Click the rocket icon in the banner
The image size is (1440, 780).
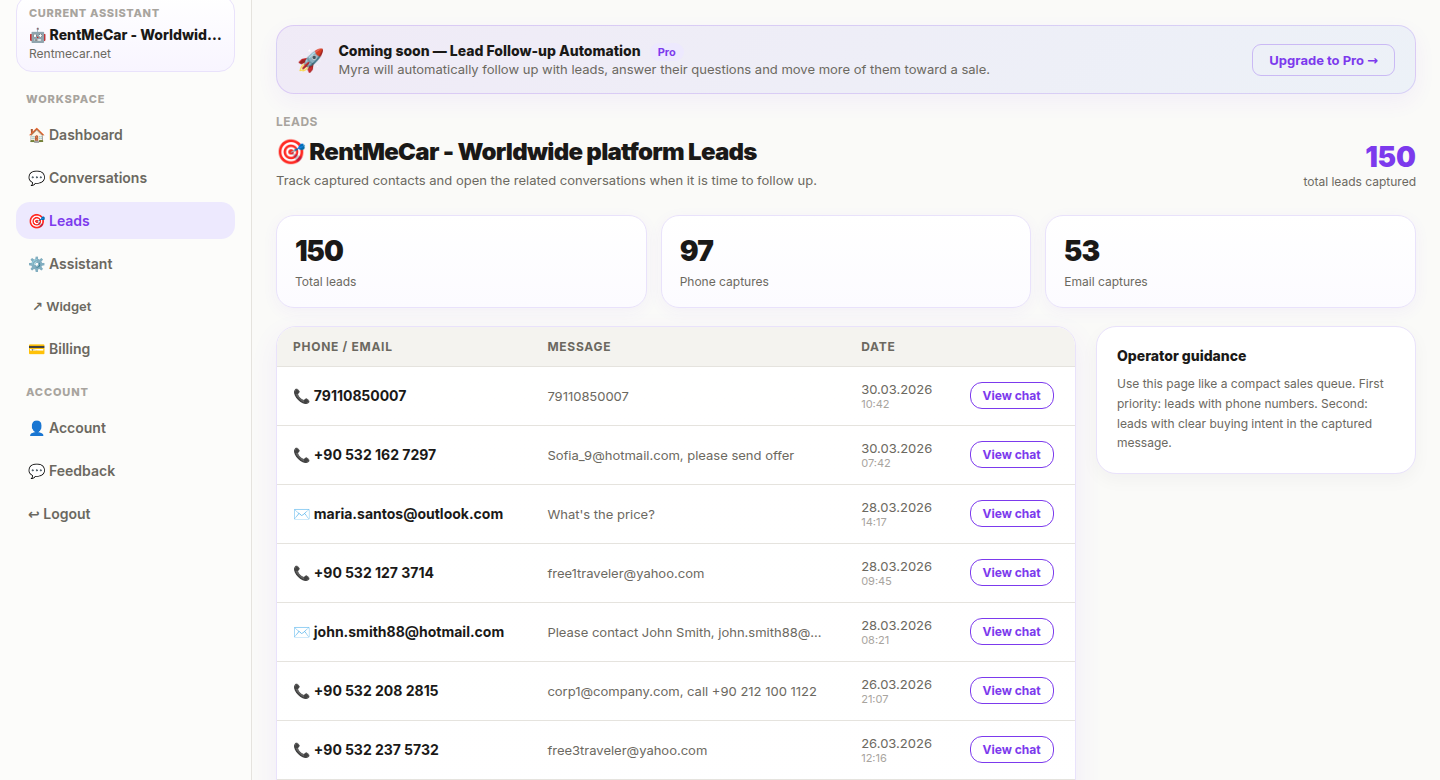click(310, 60)
